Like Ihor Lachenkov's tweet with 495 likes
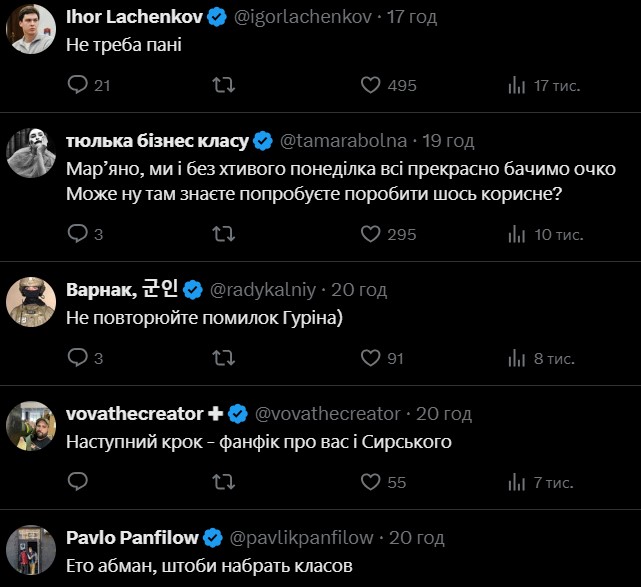This screenshot has width=641, height=587. 371,86
